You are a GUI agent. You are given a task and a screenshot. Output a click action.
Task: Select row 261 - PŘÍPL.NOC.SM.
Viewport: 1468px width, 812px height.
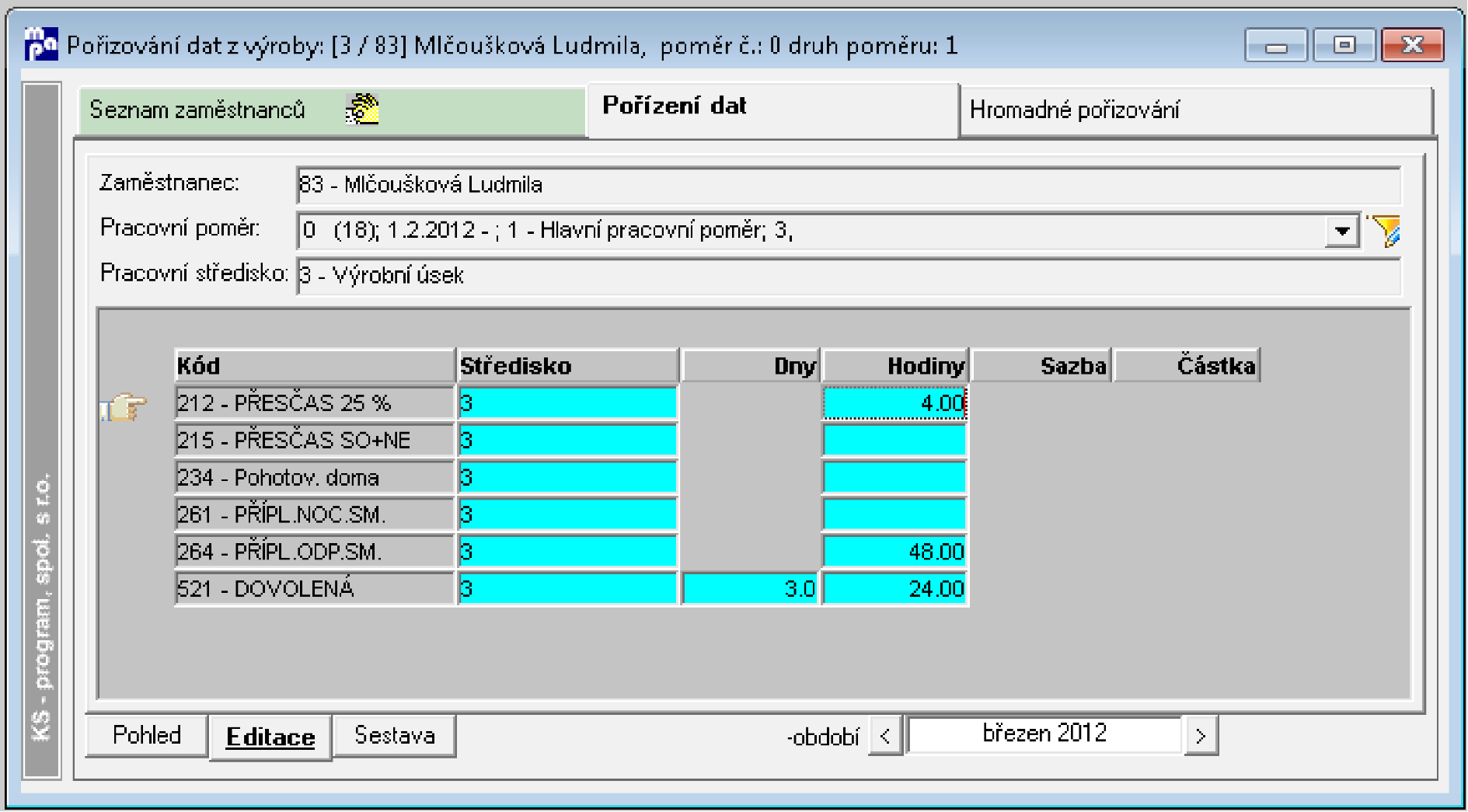point(315,514)
